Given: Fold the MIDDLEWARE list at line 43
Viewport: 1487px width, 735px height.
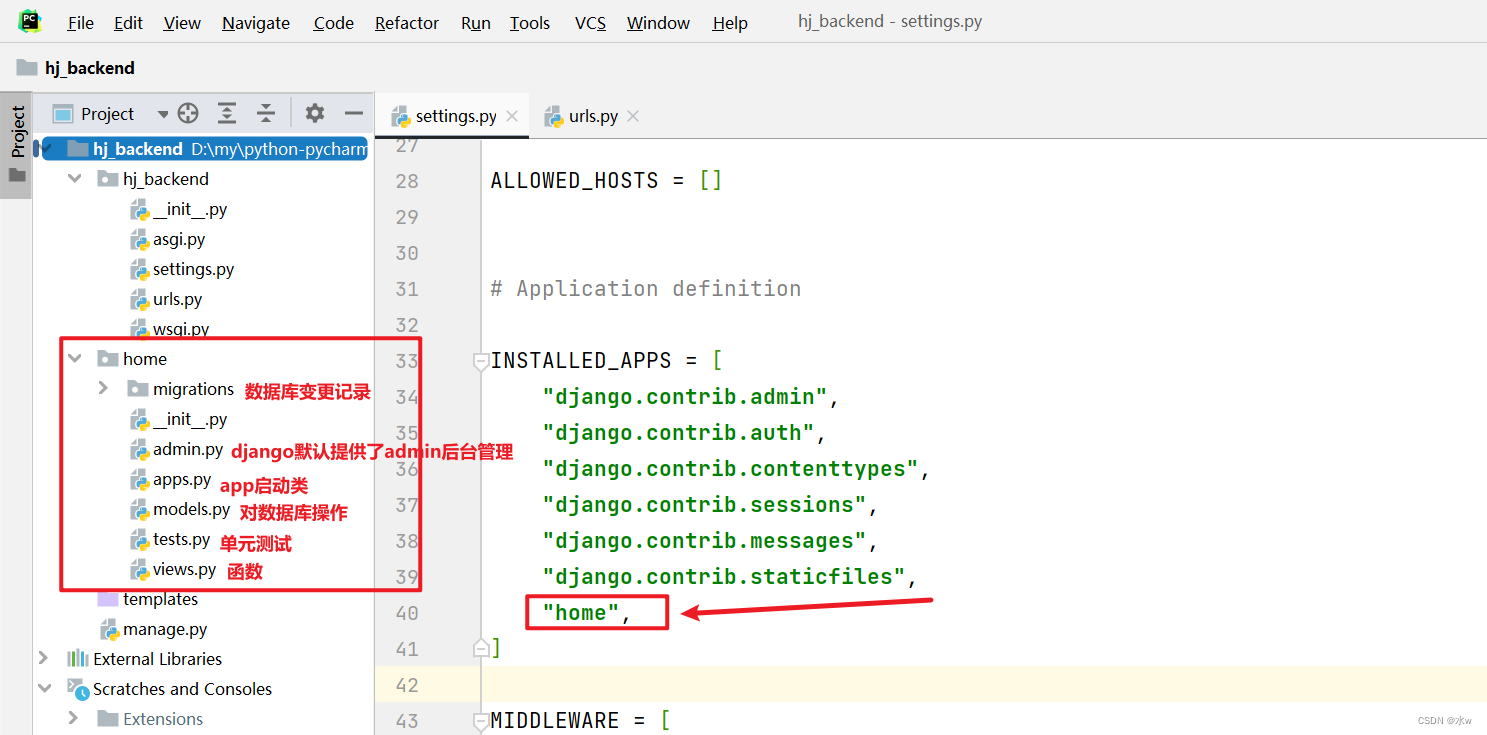Looking at the screenshot, I should 481,721.
